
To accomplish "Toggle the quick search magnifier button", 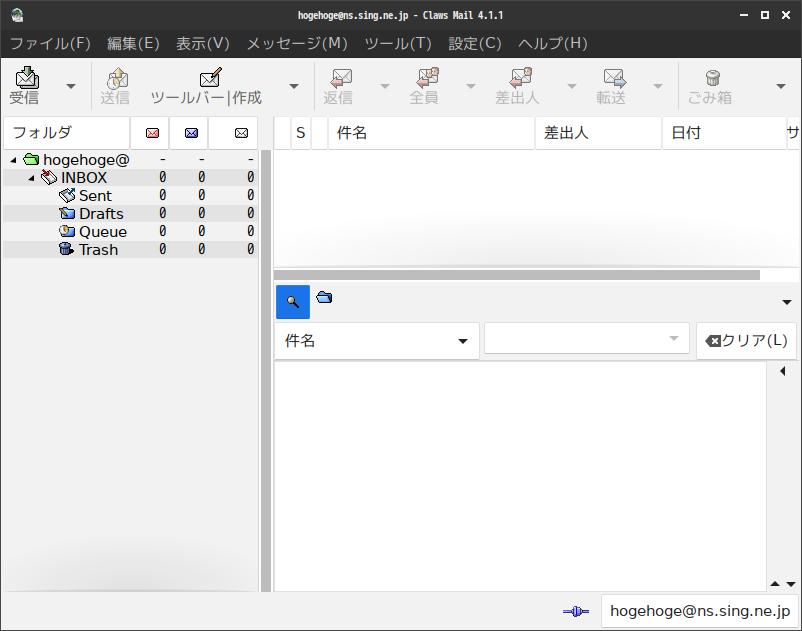I will pyautogui.click(x=293, y=302).
